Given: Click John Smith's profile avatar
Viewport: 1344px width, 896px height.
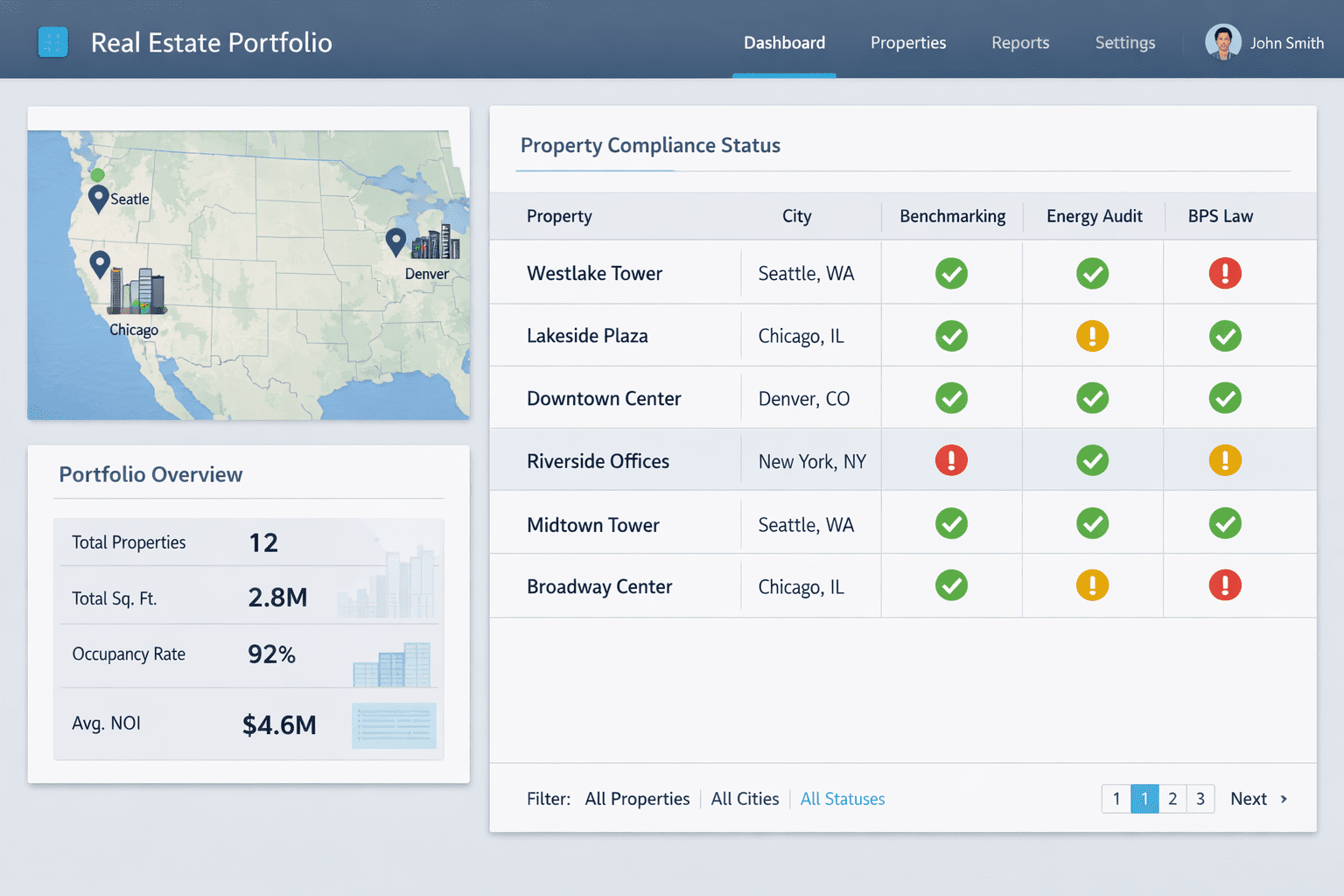Looking at the screenshot, I should click(1222, 42).
